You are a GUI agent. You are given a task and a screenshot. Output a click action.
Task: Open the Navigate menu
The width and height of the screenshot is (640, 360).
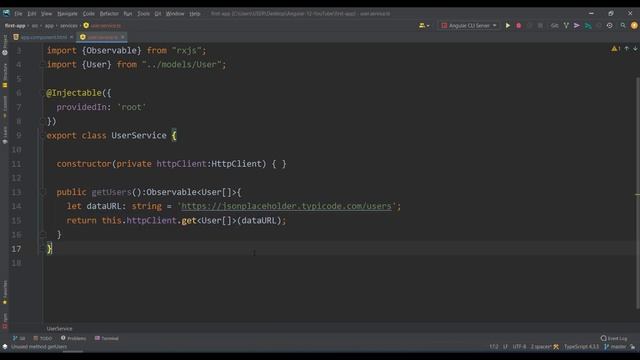coord(67,13)
